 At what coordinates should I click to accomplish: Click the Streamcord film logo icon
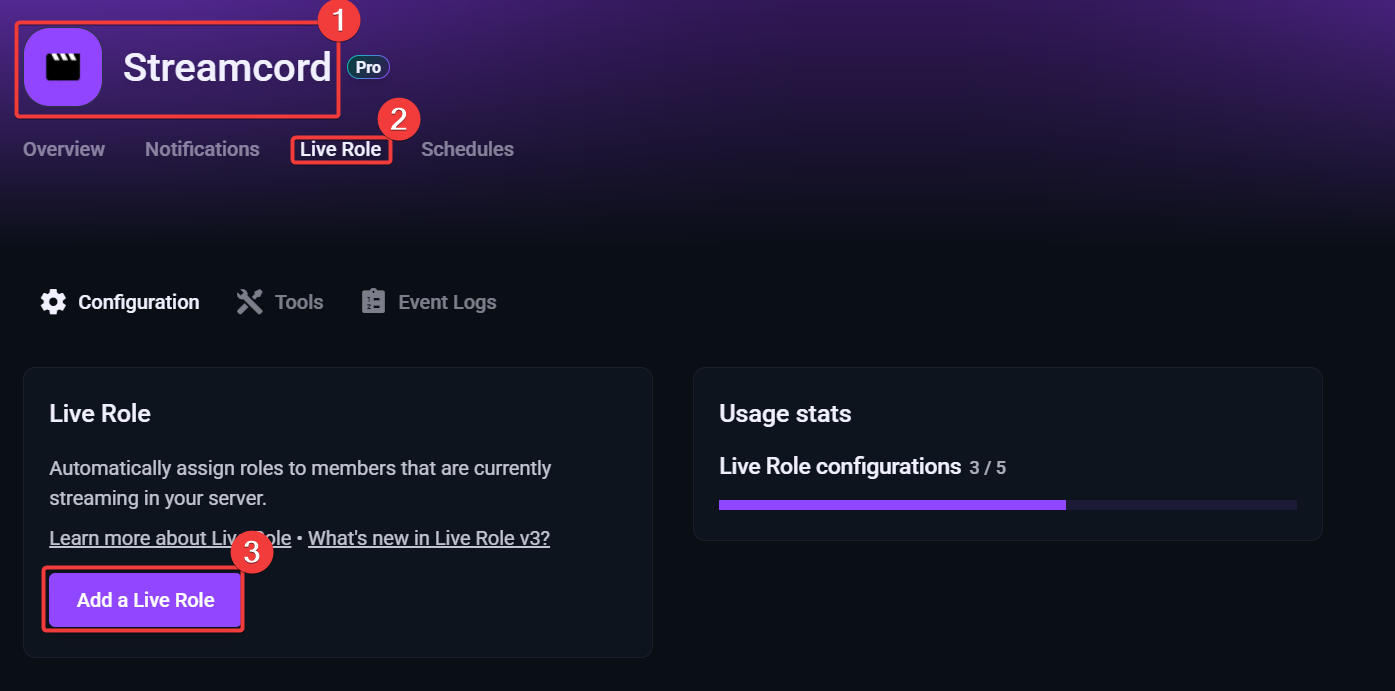[x=61, y=67]
